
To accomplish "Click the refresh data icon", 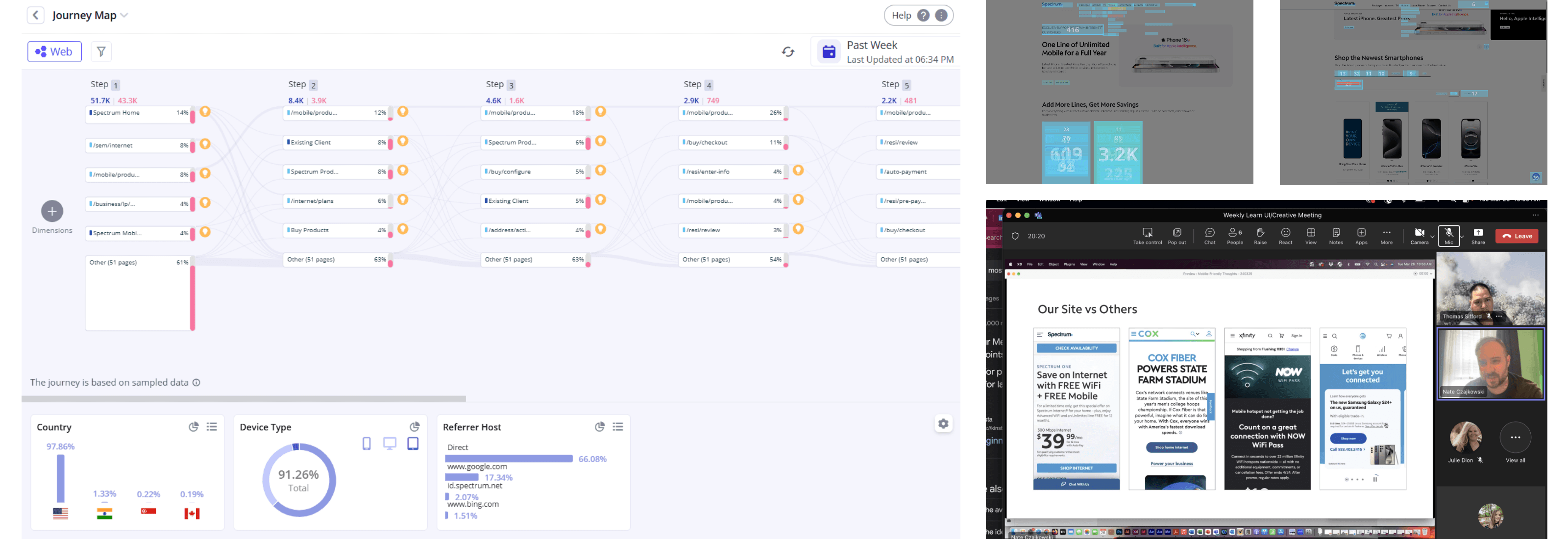I will 787,52.
